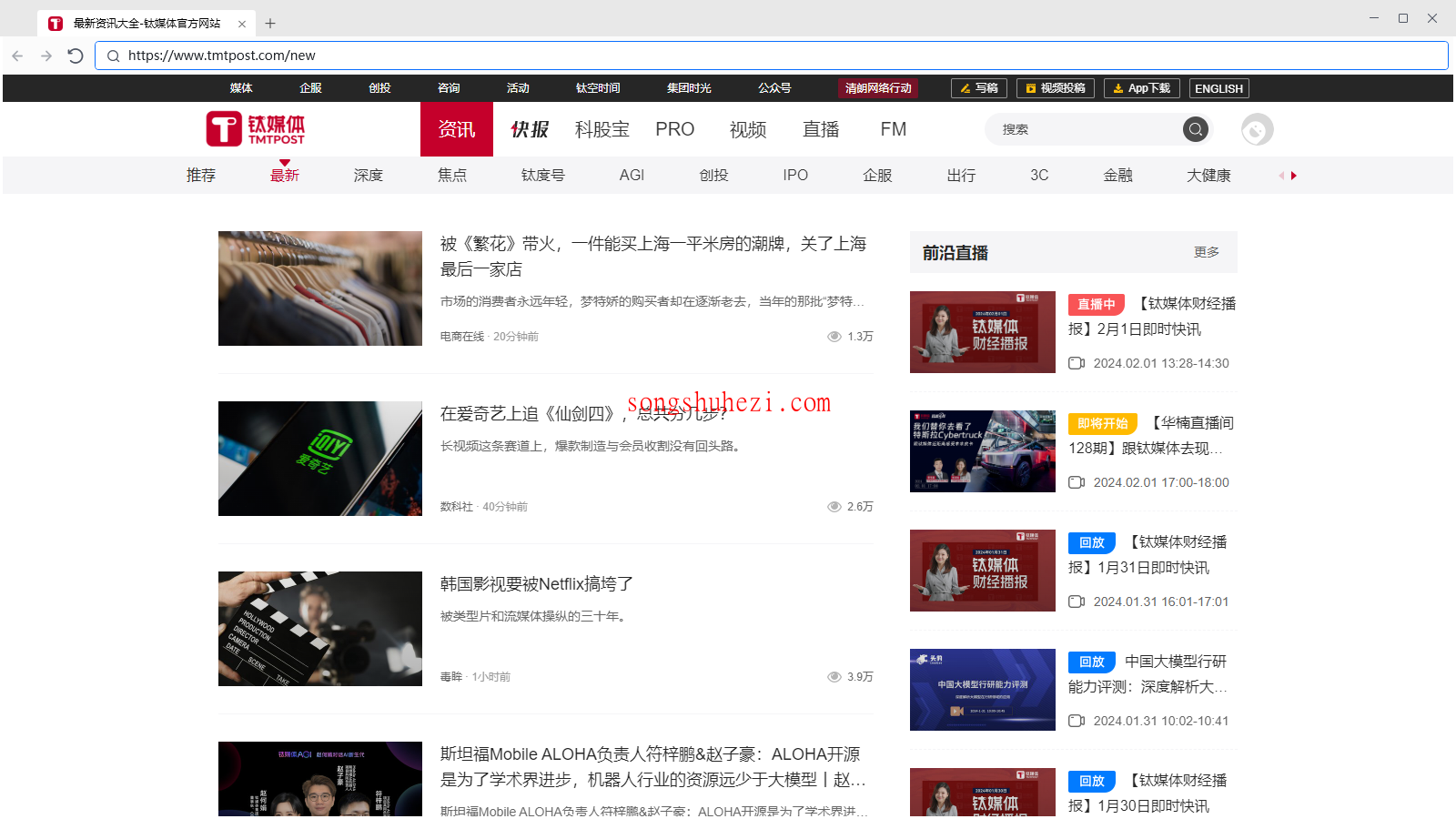Switch to ENGLISH version
The height and width of the screenshot is (819, 1456).
(x=1218, y=88)
